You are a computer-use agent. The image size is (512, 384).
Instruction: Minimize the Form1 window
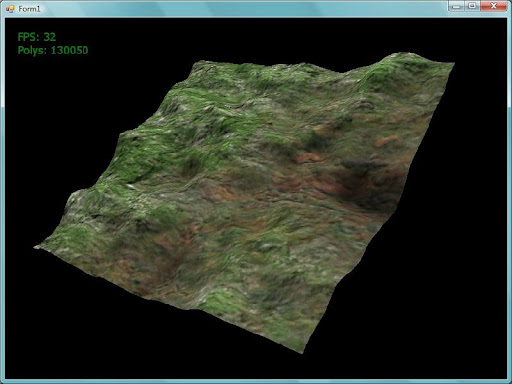pos(456,6)
